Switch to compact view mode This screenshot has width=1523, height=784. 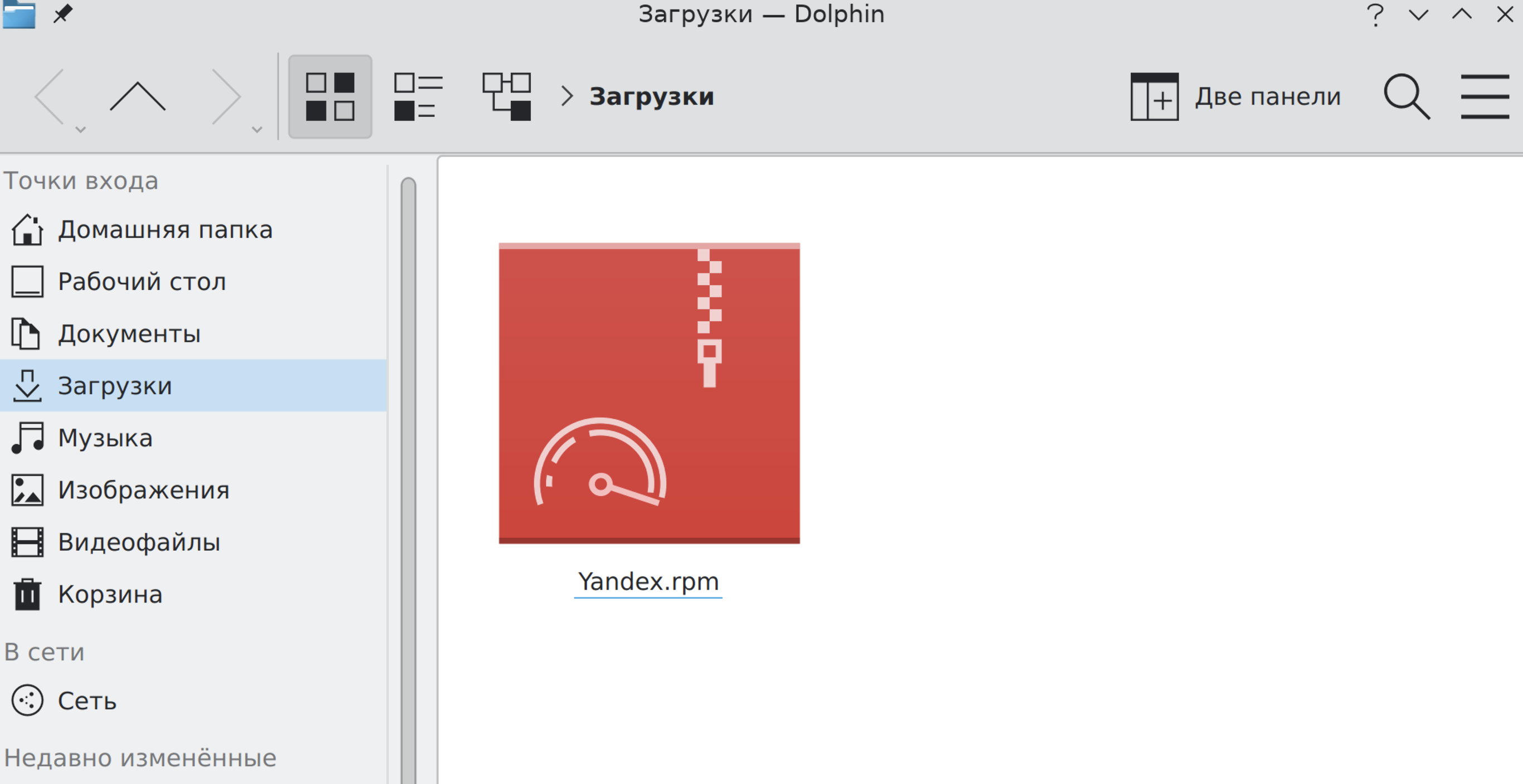pyautogui.click(x=418, y=97)
